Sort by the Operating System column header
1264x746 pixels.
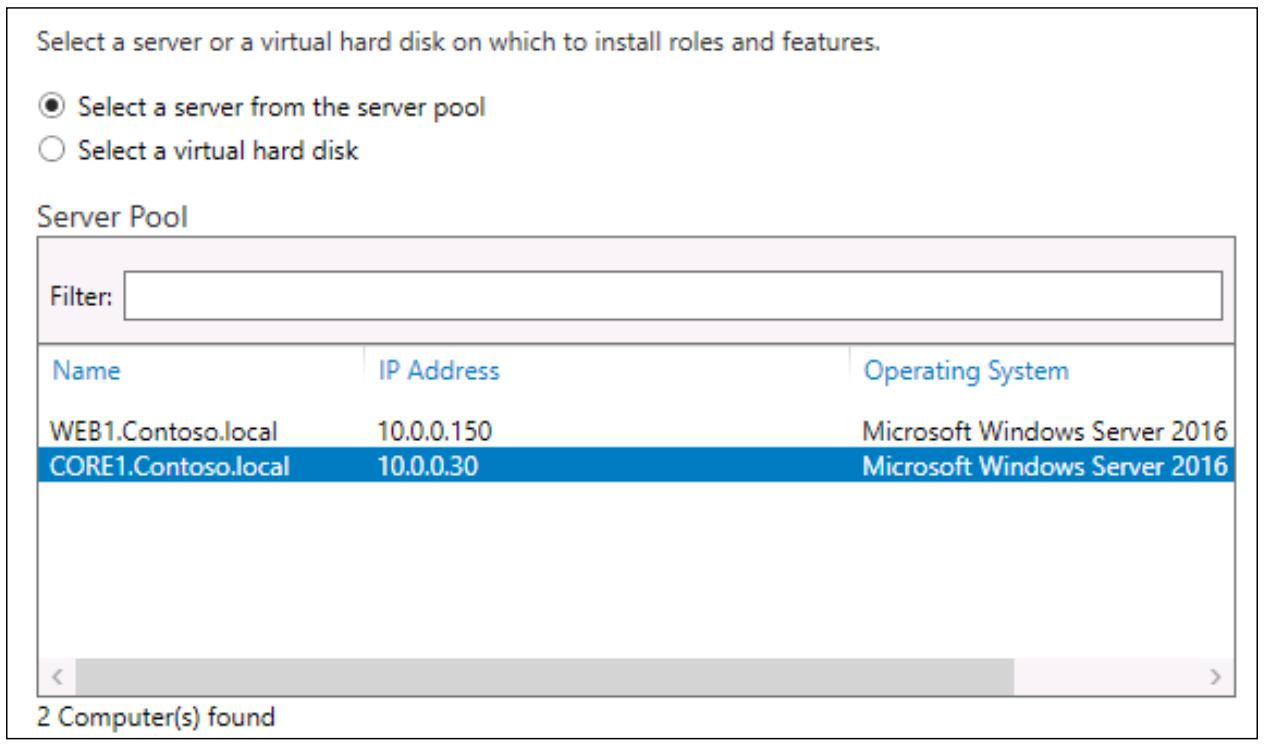tap(965, 371)
